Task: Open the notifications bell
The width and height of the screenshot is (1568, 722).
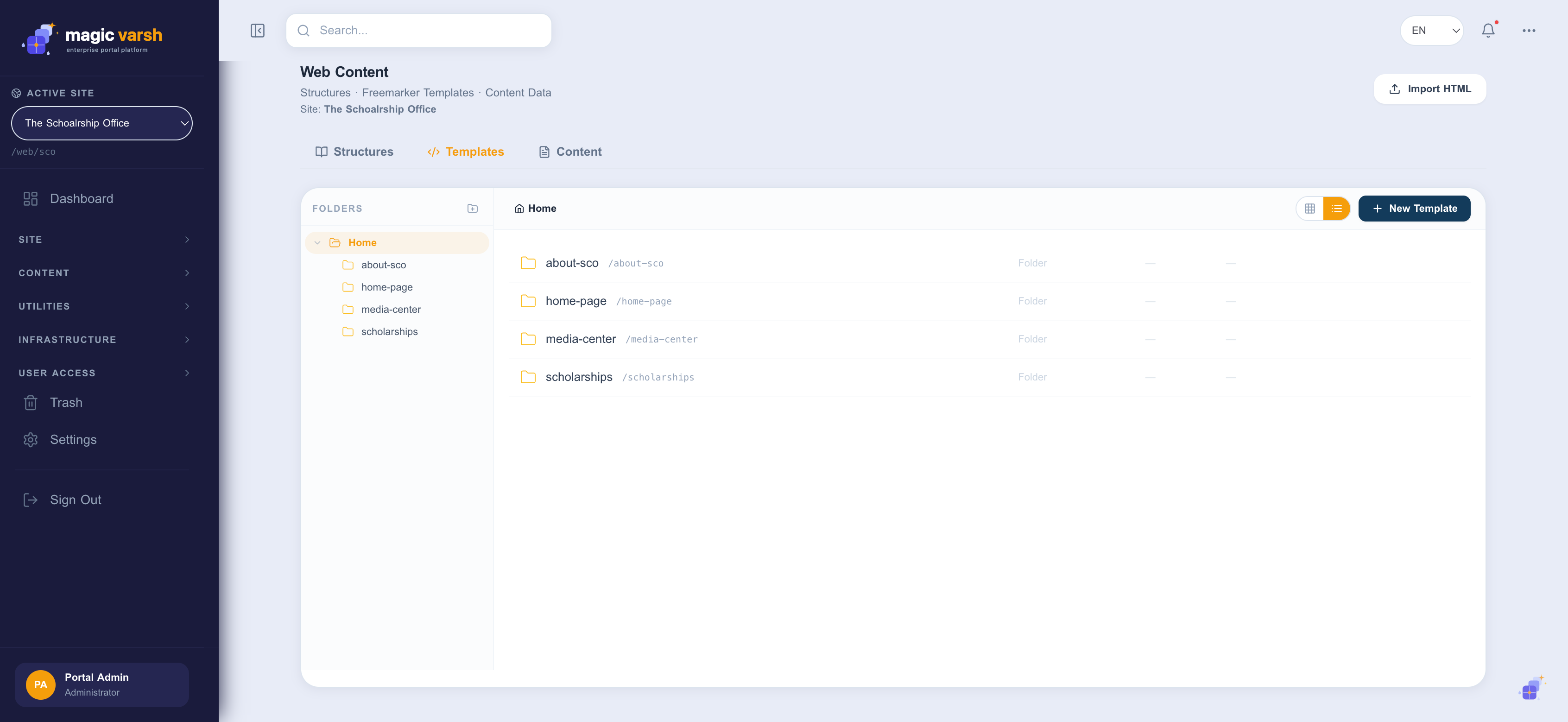Action: (x=1488, y=31)
